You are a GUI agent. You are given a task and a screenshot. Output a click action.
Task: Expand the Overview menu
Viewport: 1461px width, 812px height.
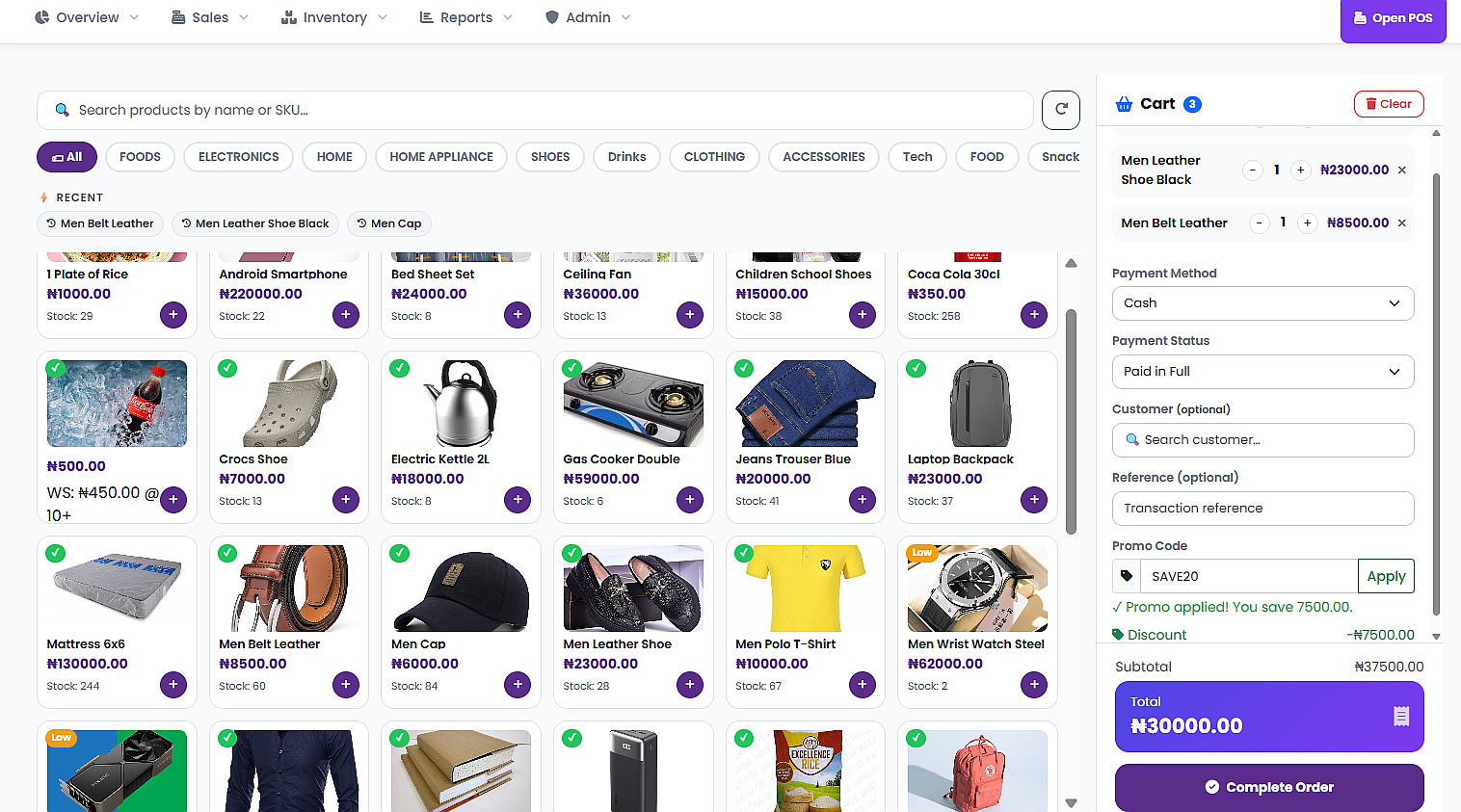click(87, 17)
